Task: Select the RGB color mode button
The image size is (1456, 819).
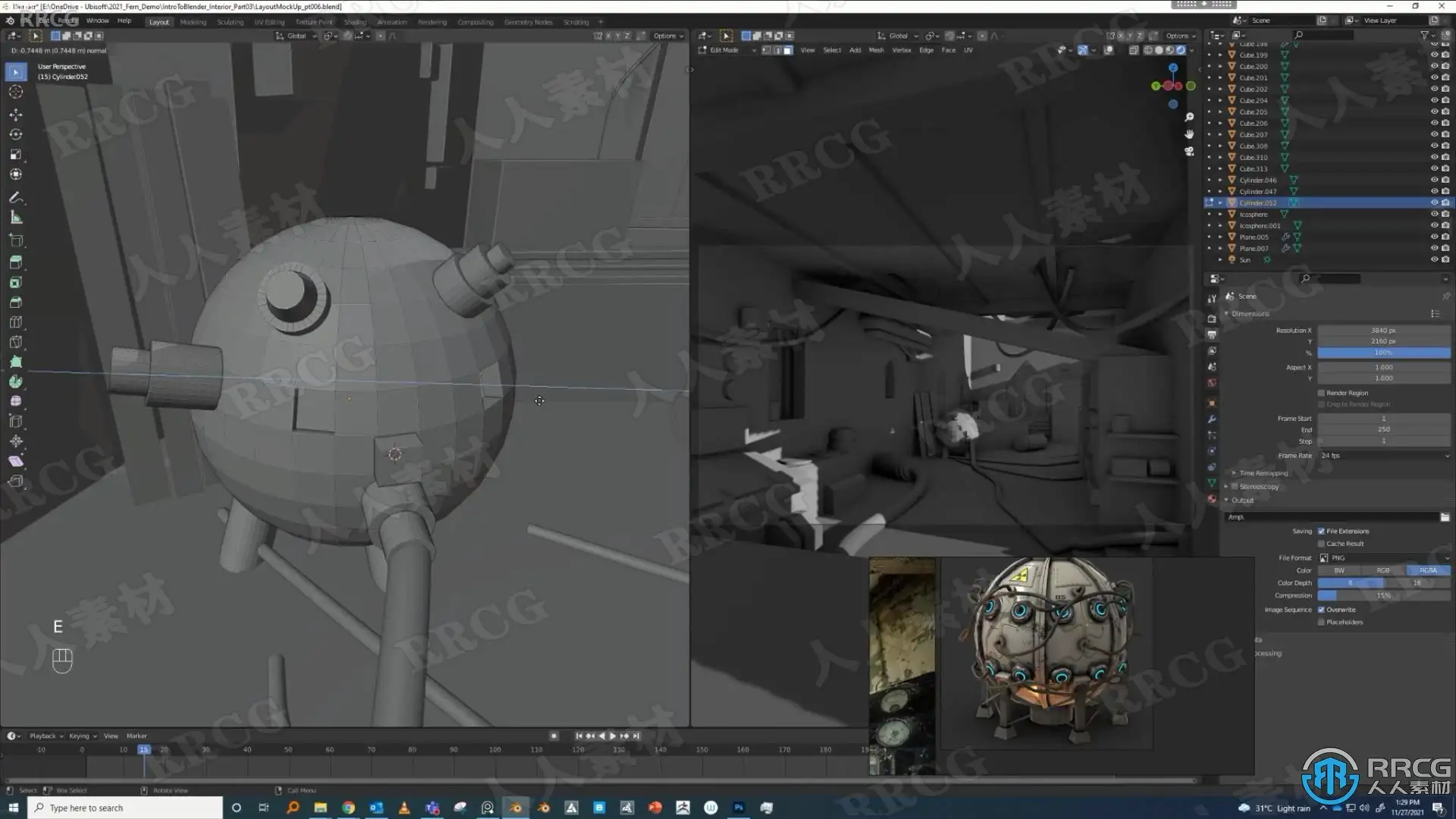Action: pos(1383,570)
